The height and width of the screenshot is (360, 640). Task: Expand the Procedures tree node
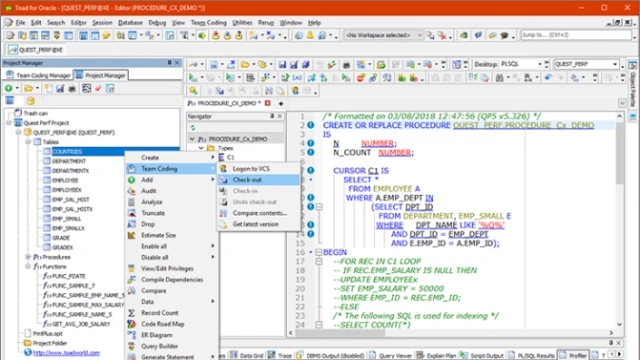pos(28,257)
